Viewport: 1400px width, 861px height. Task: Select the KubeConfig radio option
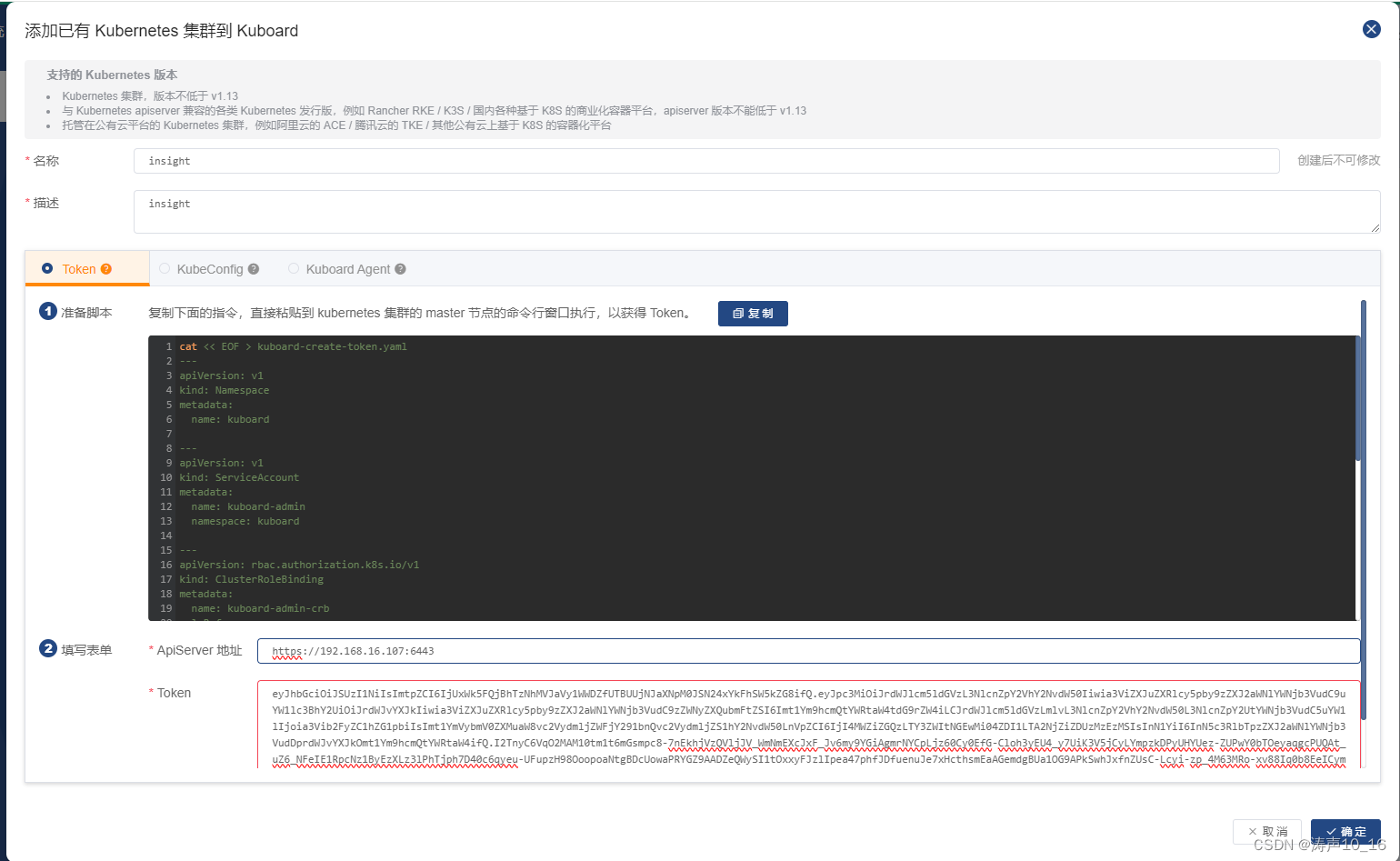pos(165,268)
